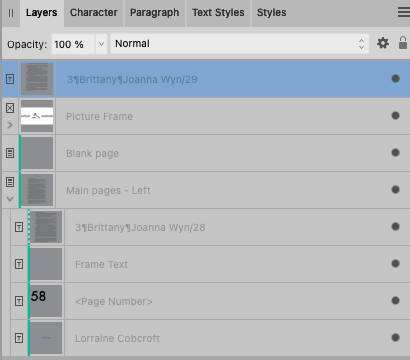Screen dimensions: 410x360
Task: Open the Normal blend mode dropdown
Action: point(240,44)
